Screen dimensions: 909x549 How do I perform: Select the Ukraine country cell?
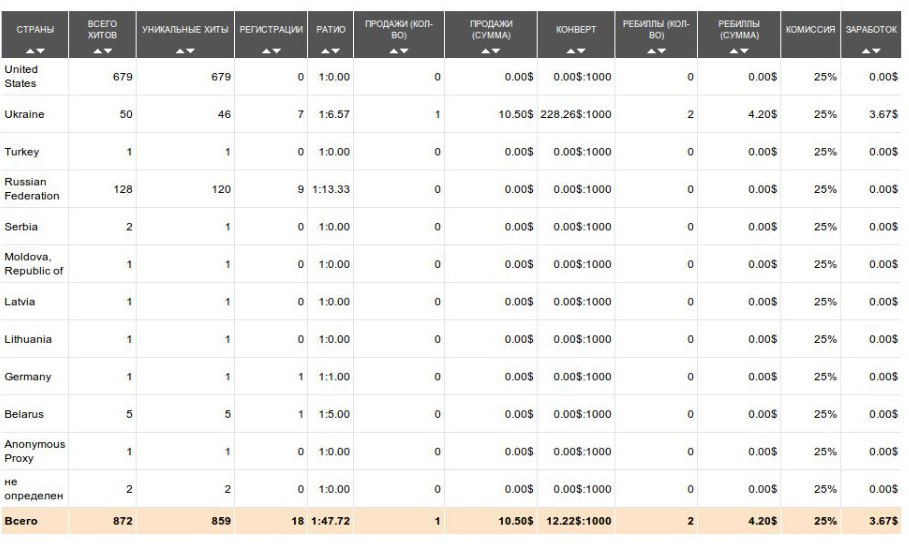[24, 114]
